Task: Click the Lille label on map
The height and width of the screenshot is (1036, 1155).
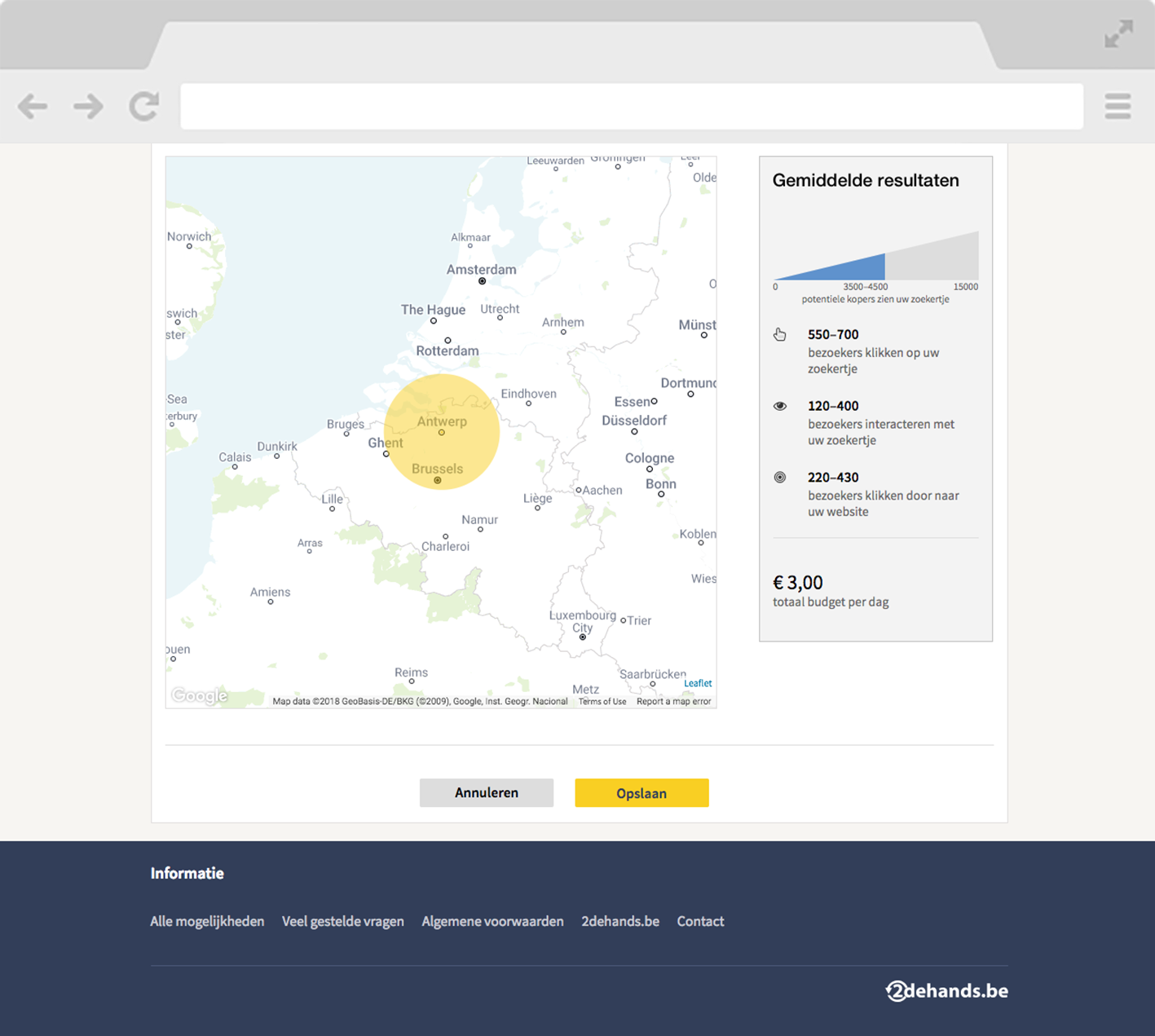Action: click(x=332, y=499)
